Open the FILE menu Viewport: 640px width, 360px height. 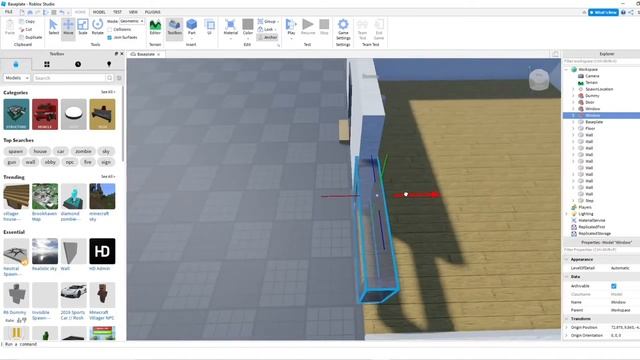(9, 12)
